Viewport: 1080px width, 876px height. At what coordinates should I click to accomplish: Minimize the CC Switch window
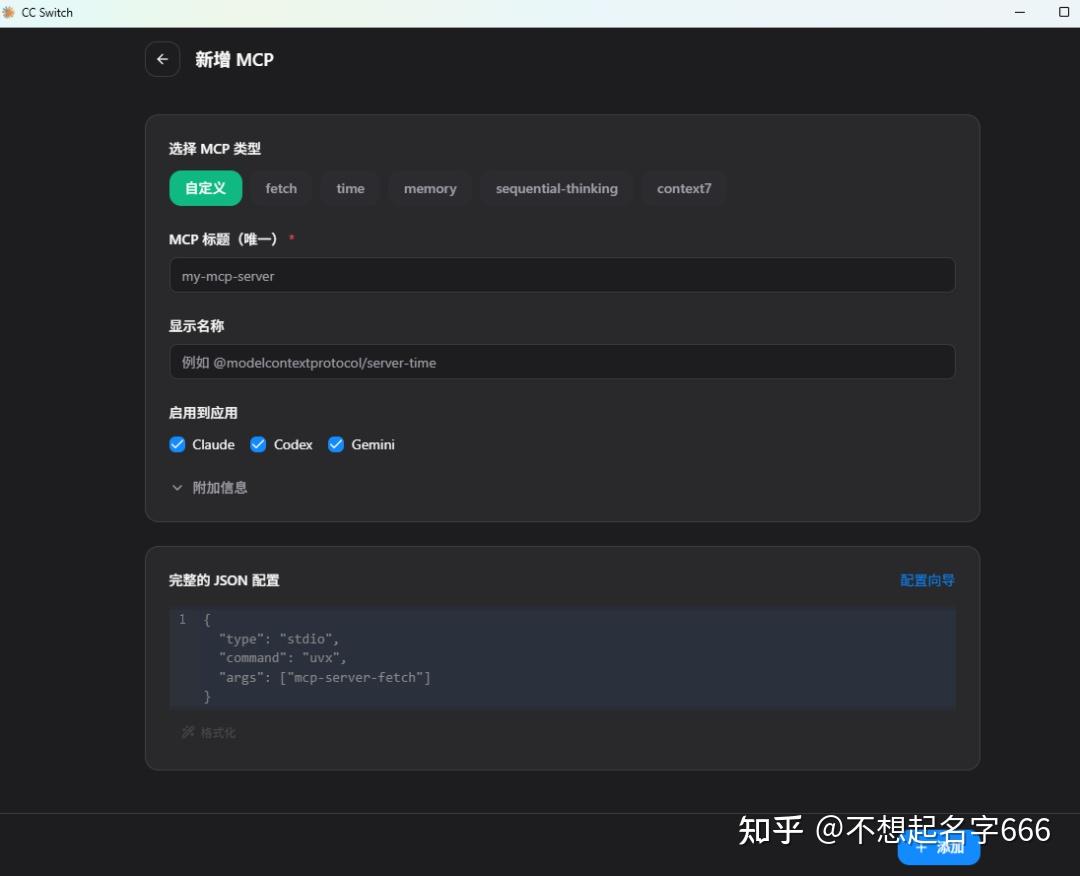pos(1020,12)
